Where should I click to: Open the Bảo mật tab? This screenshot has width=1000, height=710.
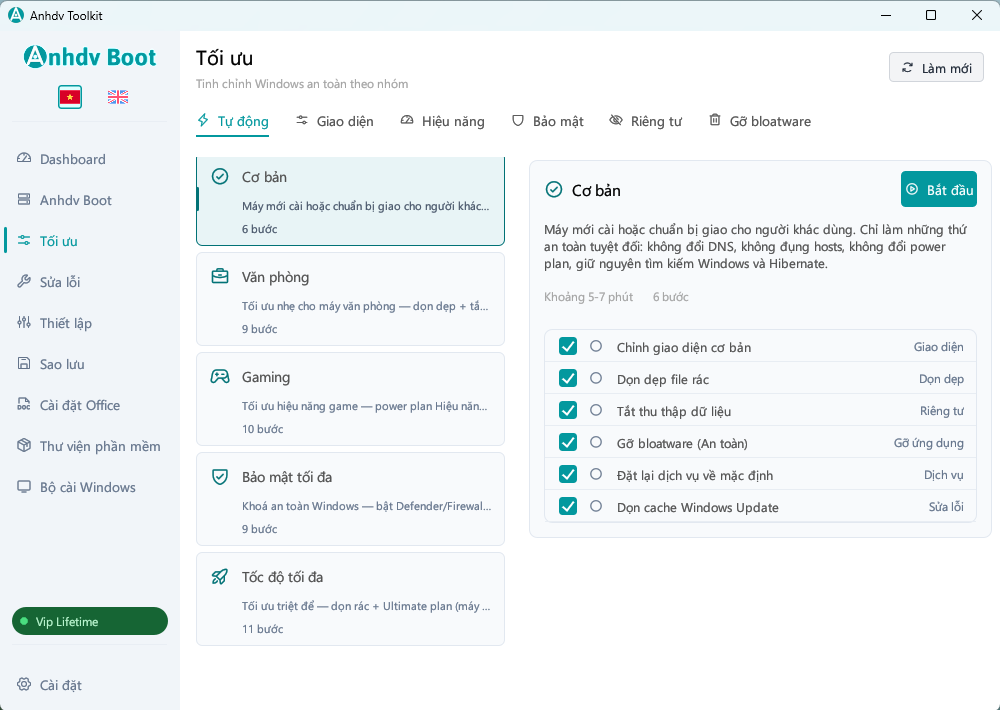pos(547,121)
